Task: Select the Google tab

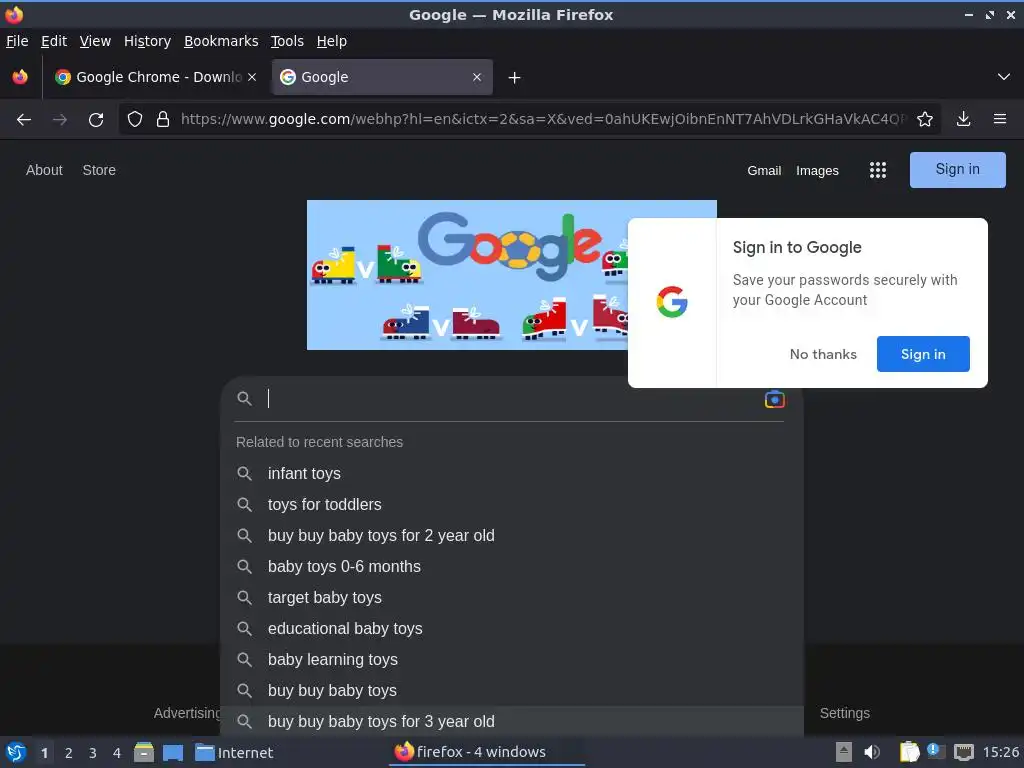Action: [382, 77]
